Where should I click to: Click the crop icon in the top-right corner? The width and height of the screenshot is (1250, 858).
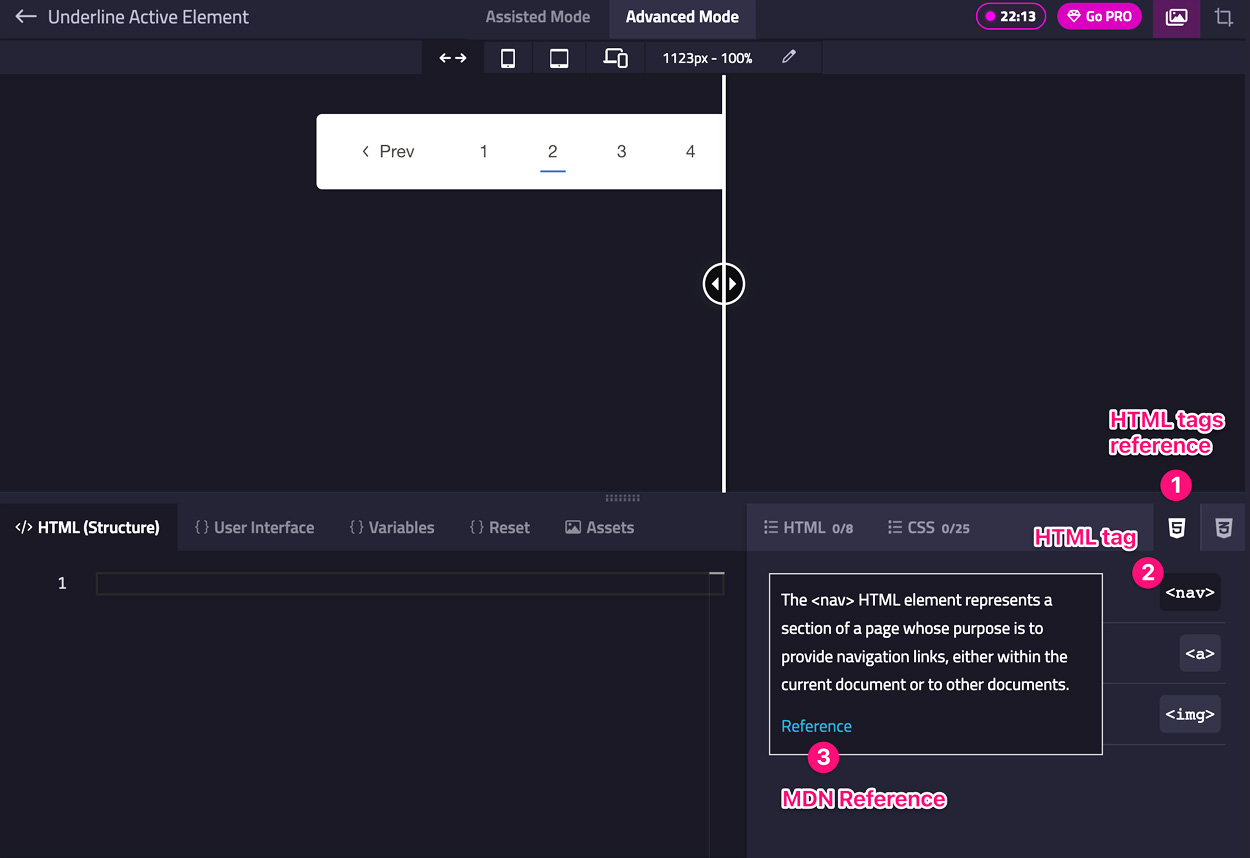[x=1224, y=18]
